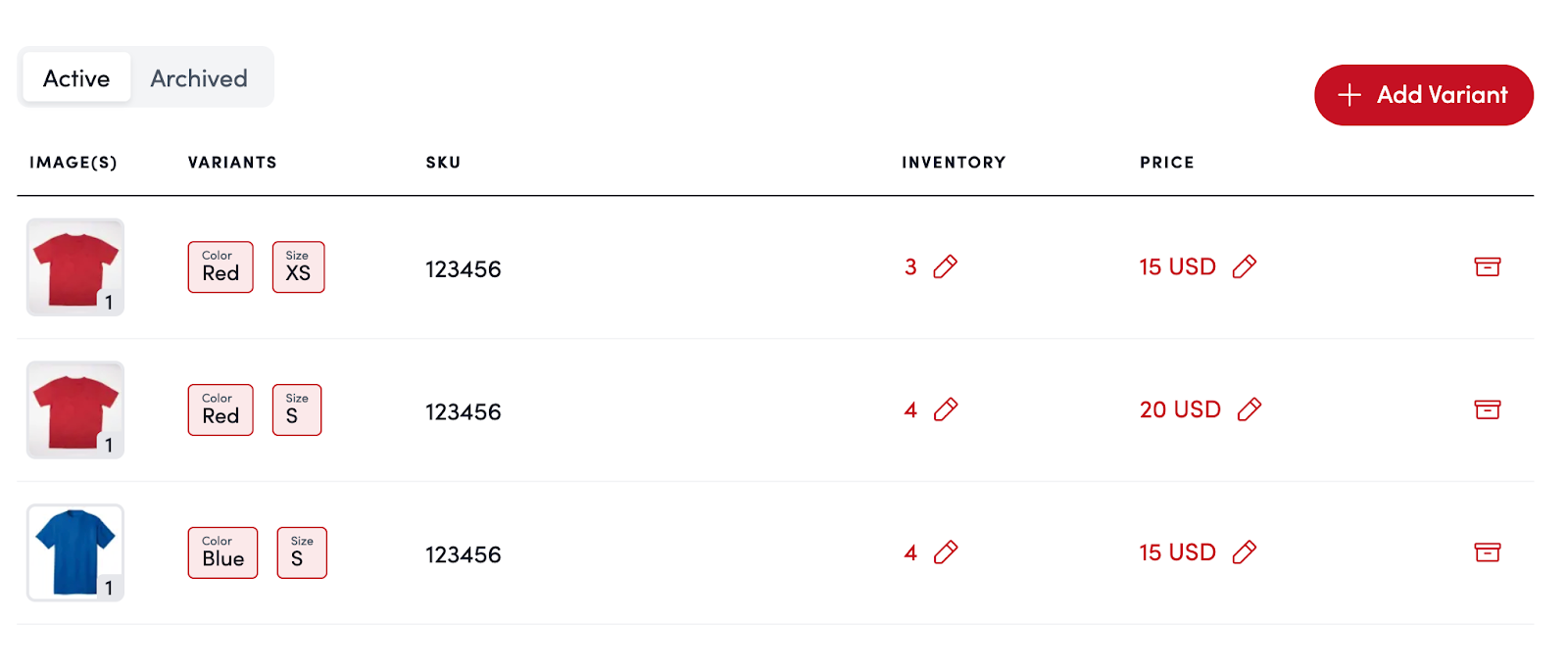Archive the Red S variant
Viewport: 1568px width, 671px height.
(1487, 409)
